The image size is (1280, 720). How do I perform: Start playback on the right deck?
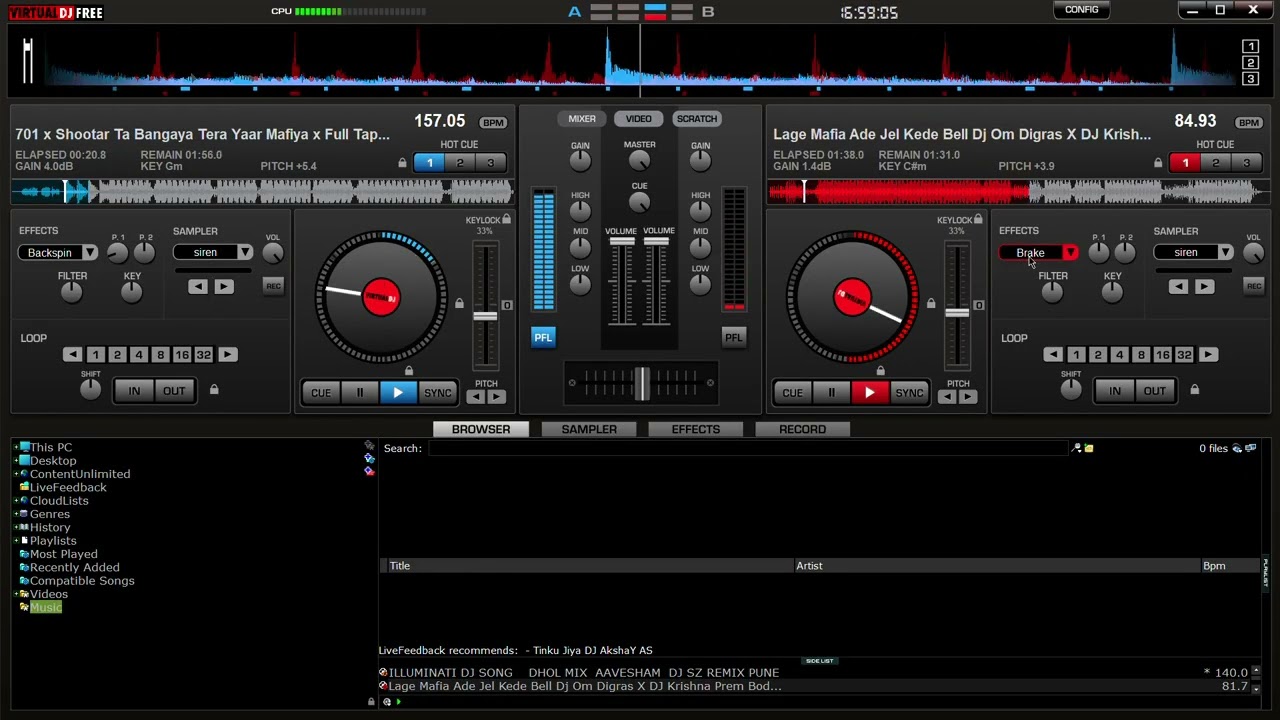tap(870, 393)
